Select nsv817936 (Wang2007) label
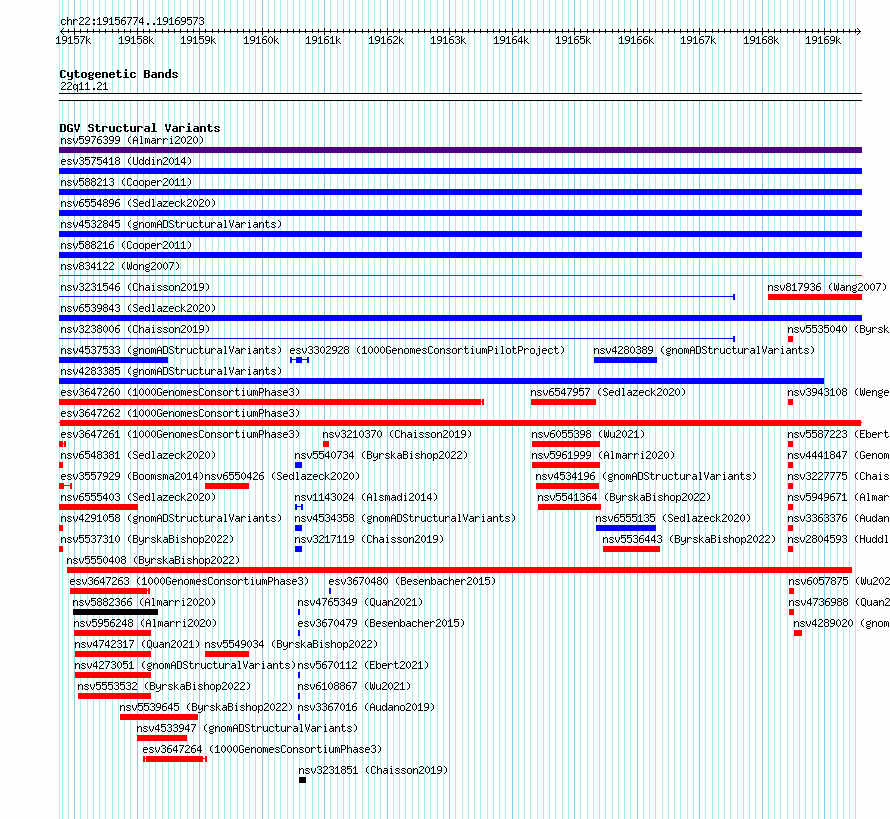Image resolution: width=890 pixels, height=819 pixels. click(826, 287)
